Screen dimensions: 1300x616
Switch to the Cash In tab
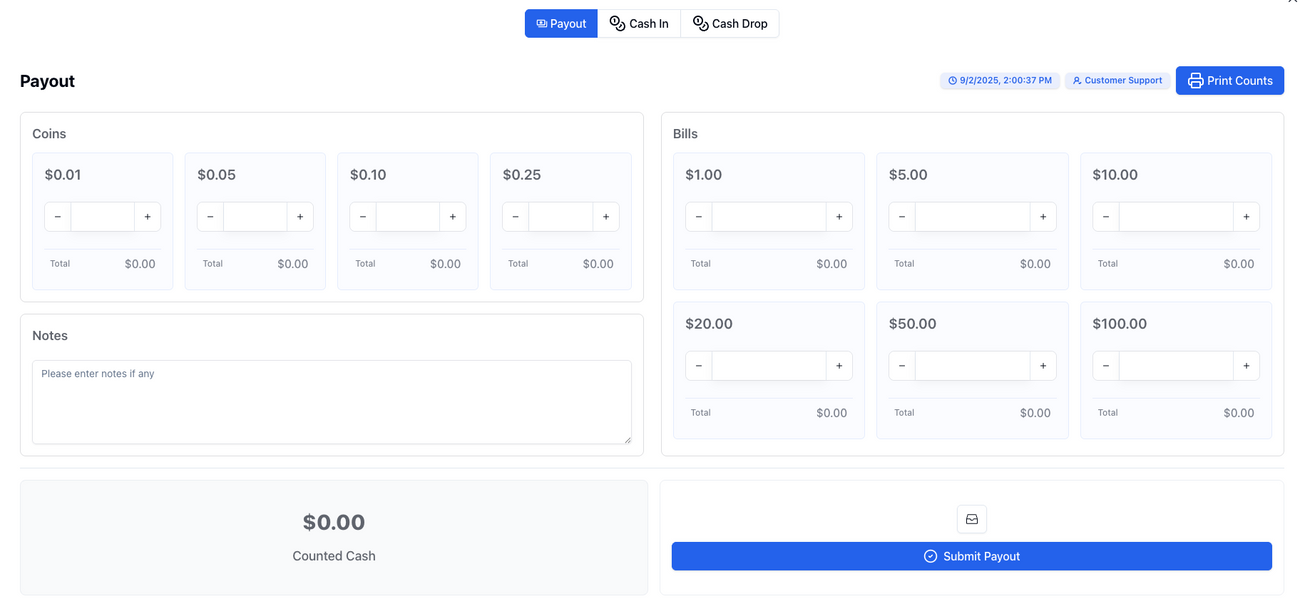click(639, 24)
